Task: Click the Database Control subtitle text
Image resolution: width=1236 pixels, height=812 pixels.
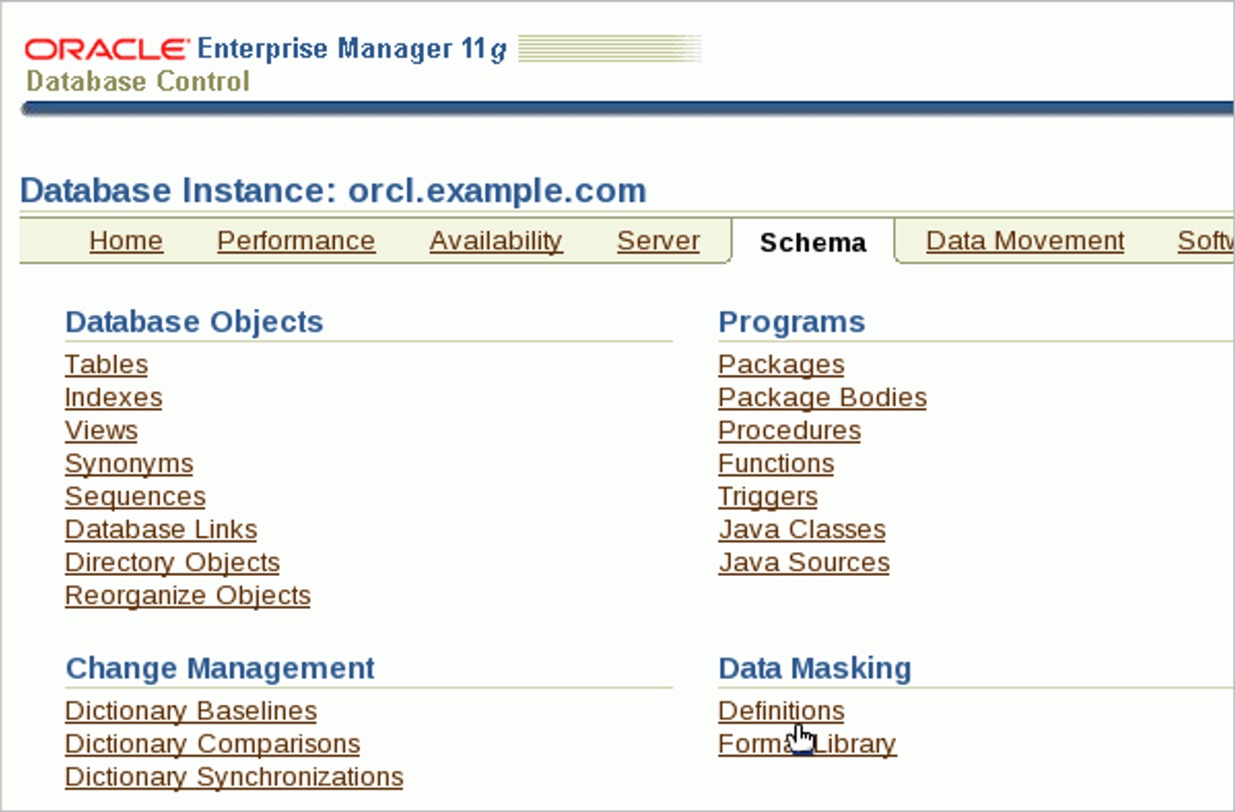Action: click(x=138, y=81)
